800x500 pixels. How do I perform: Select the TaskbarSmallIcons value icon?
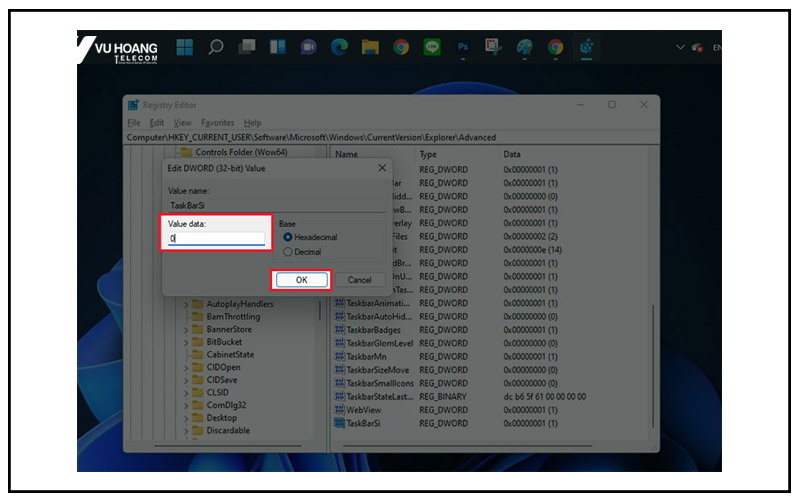[x=339, y=383]
